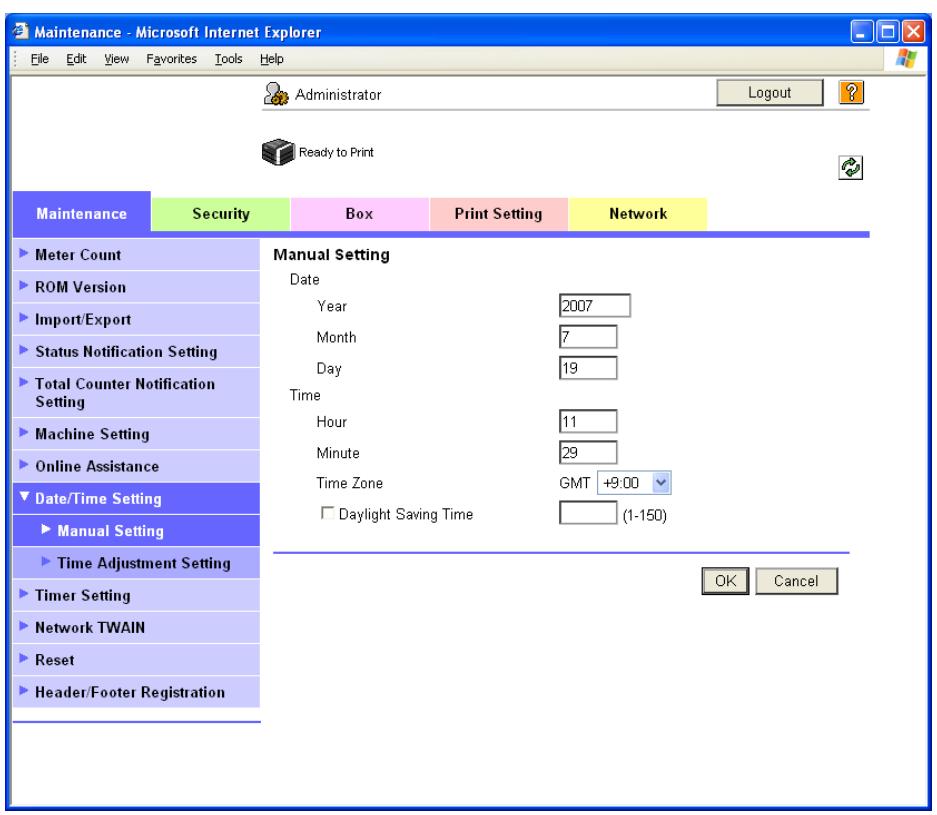This screenshot has height=815, width=937.
Task: Click the Daylight Saving Time value field
Action: (588, 513)
